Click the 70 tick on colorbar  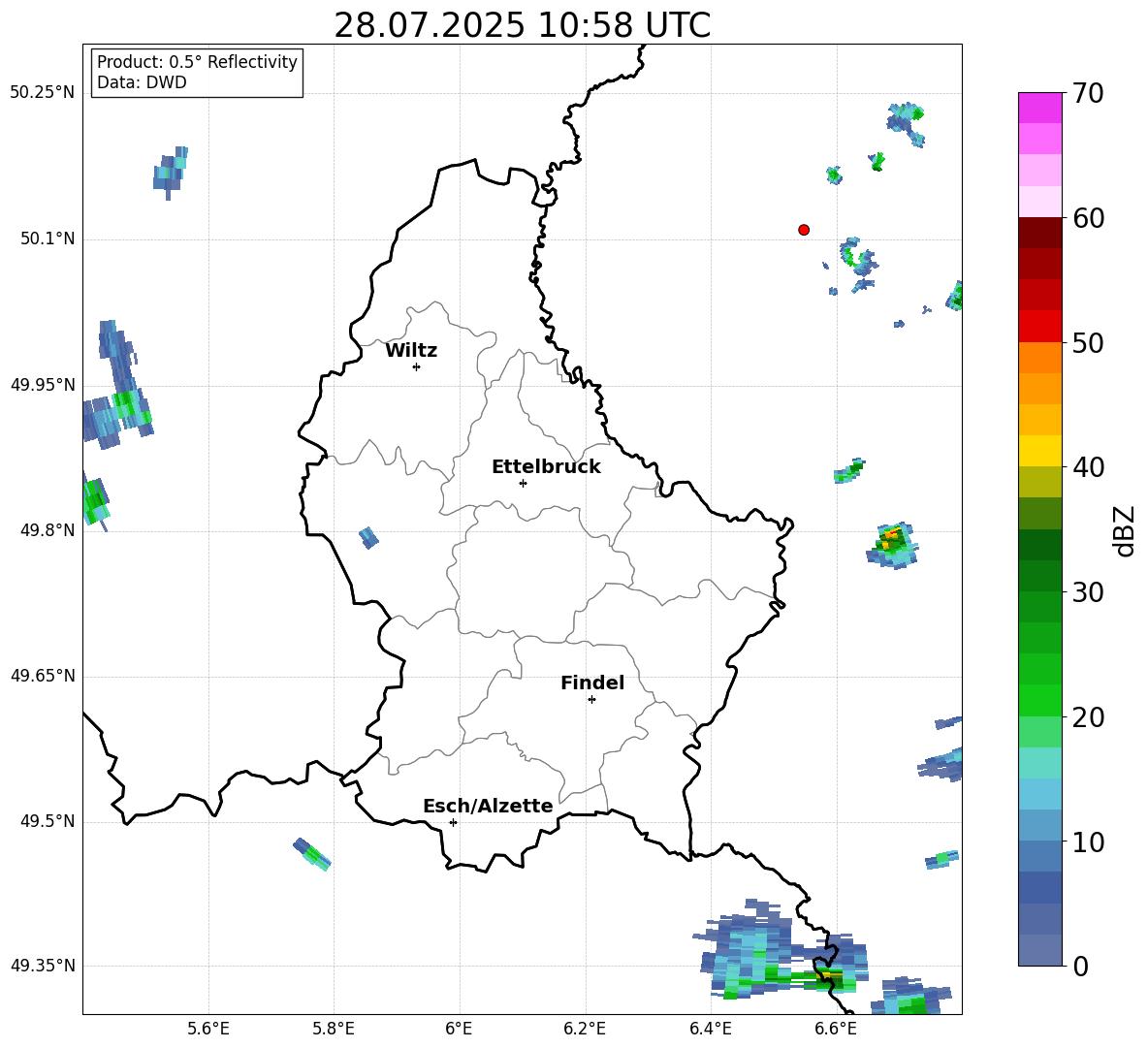1088,93
